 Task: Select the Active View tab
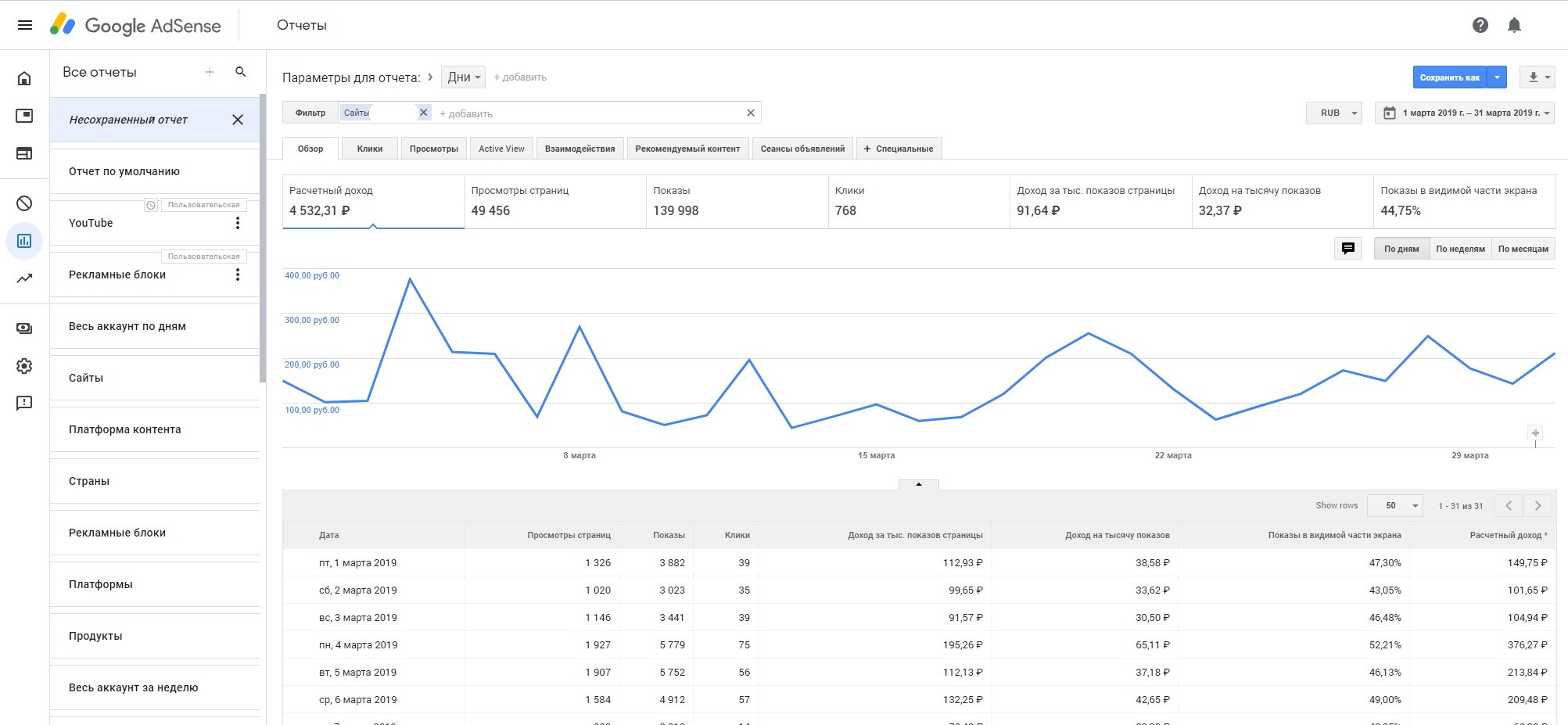pyautogui.click(x=501, y=149)
